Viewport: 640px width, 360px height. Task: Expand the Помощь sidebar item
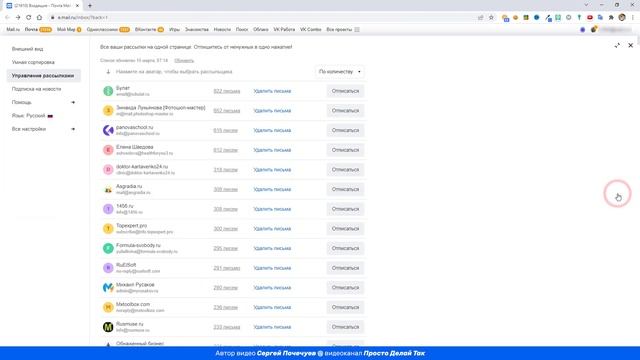tap(44, 102)
